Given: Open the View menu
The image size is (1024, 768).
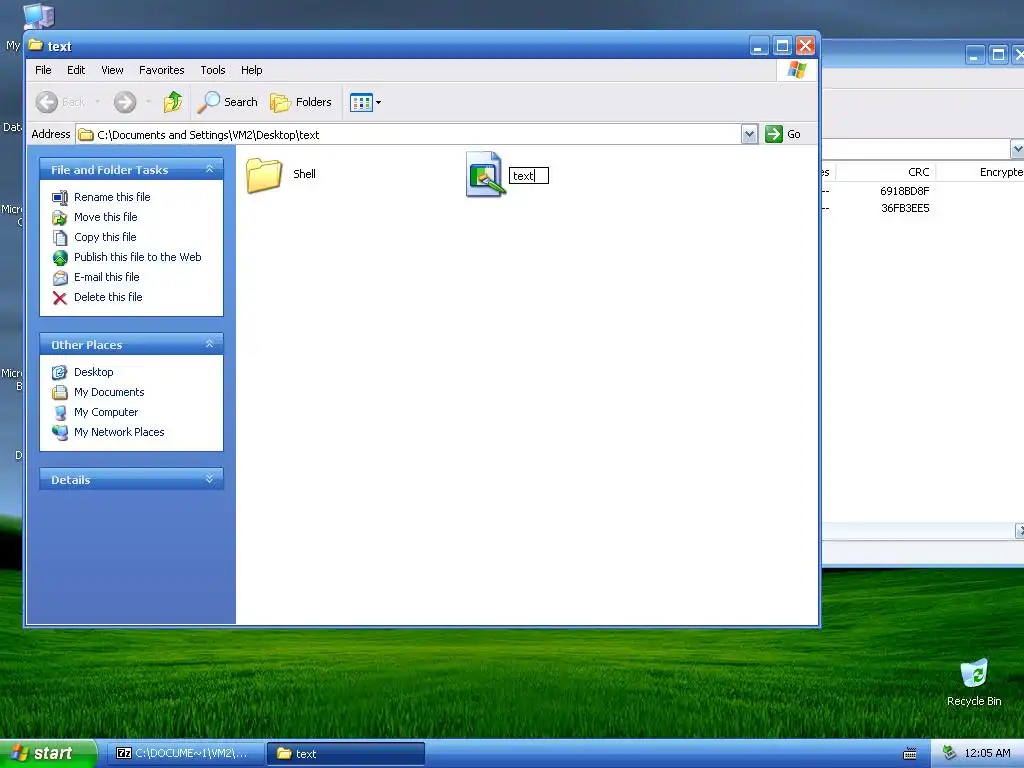Looking at the screenshot, I should 112,70.
